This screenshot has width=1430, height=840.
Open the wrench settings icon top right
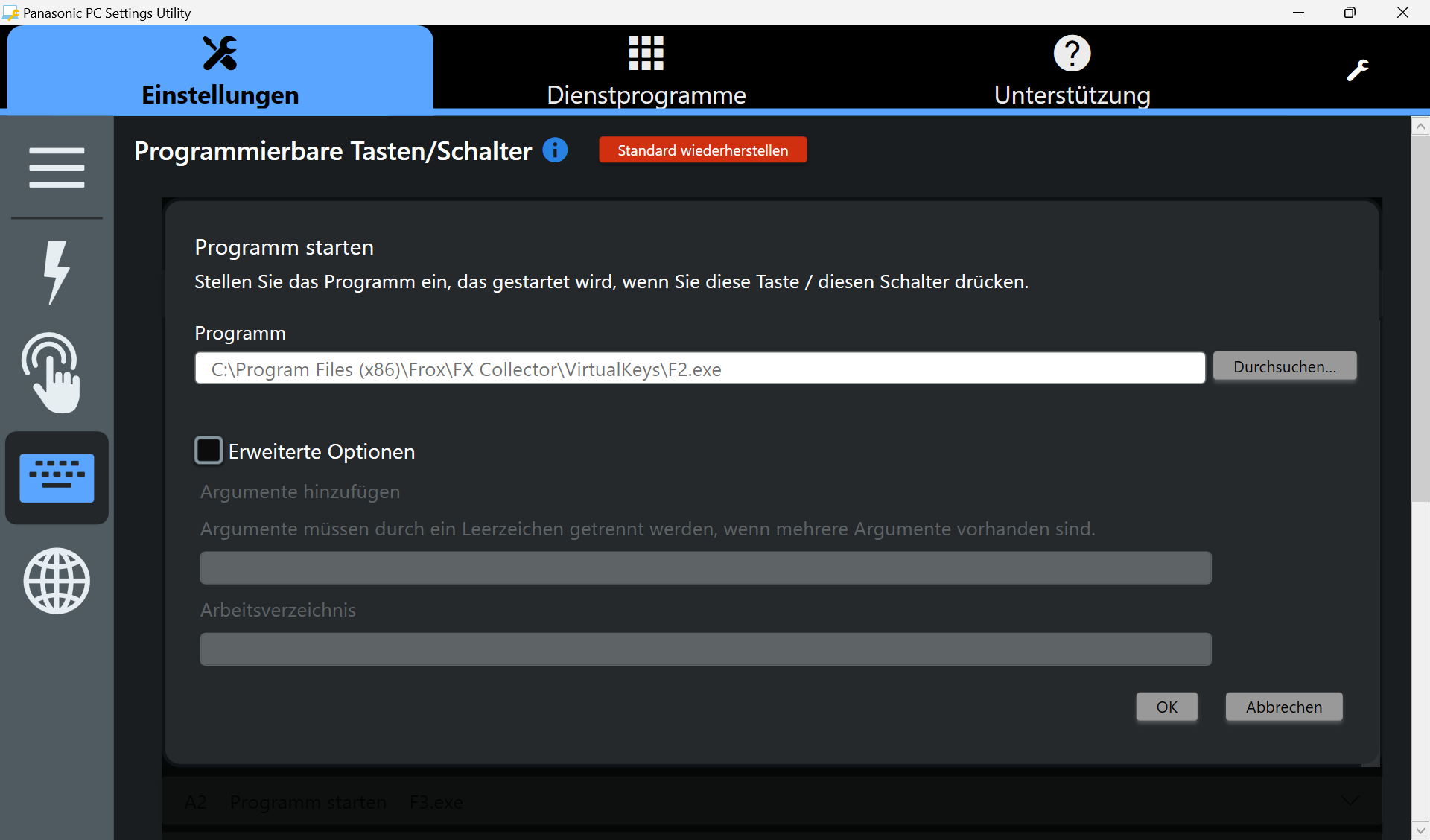tap(1357, 70)
